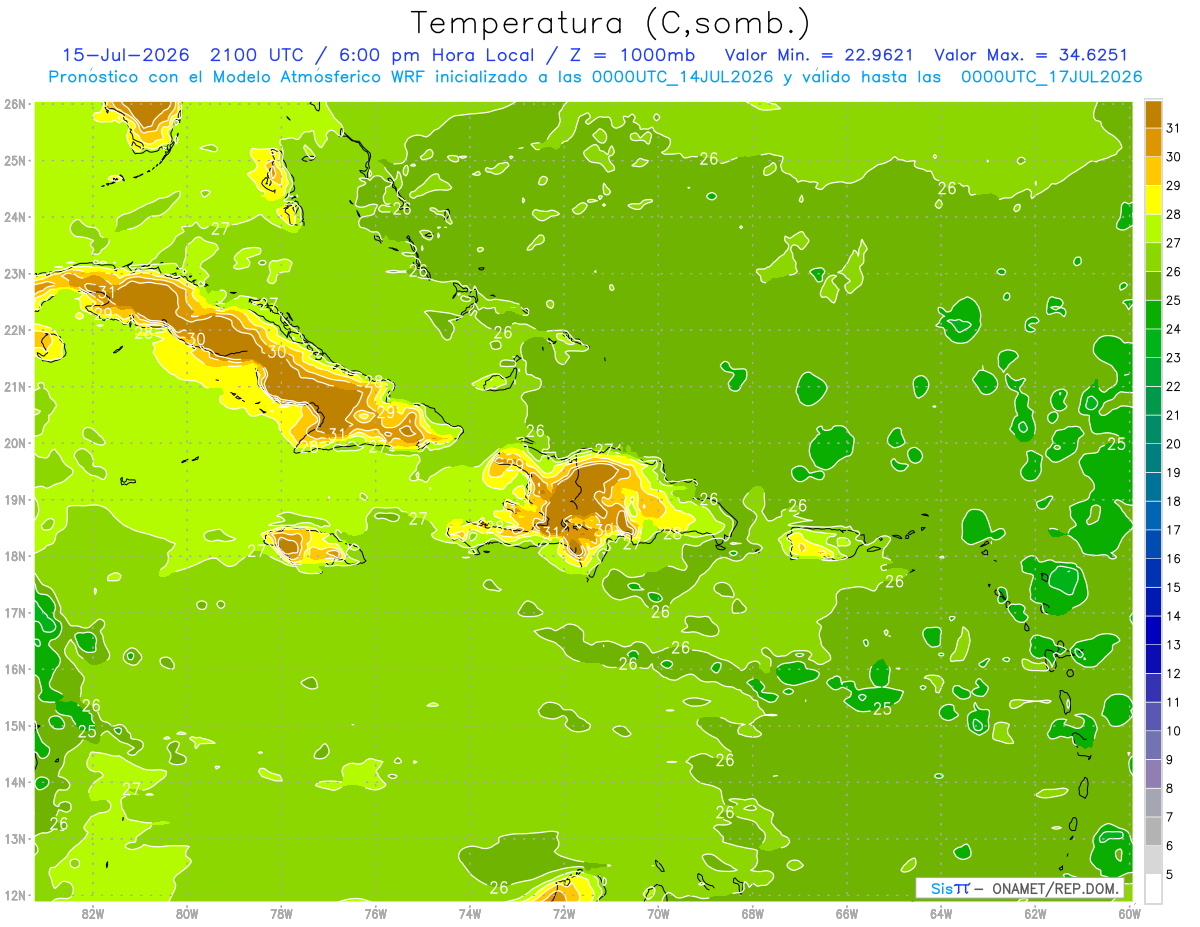Screen dimensions: 1200x927
Task: Click the "72W" longitude axis label
Action: (x=564, y=914)
